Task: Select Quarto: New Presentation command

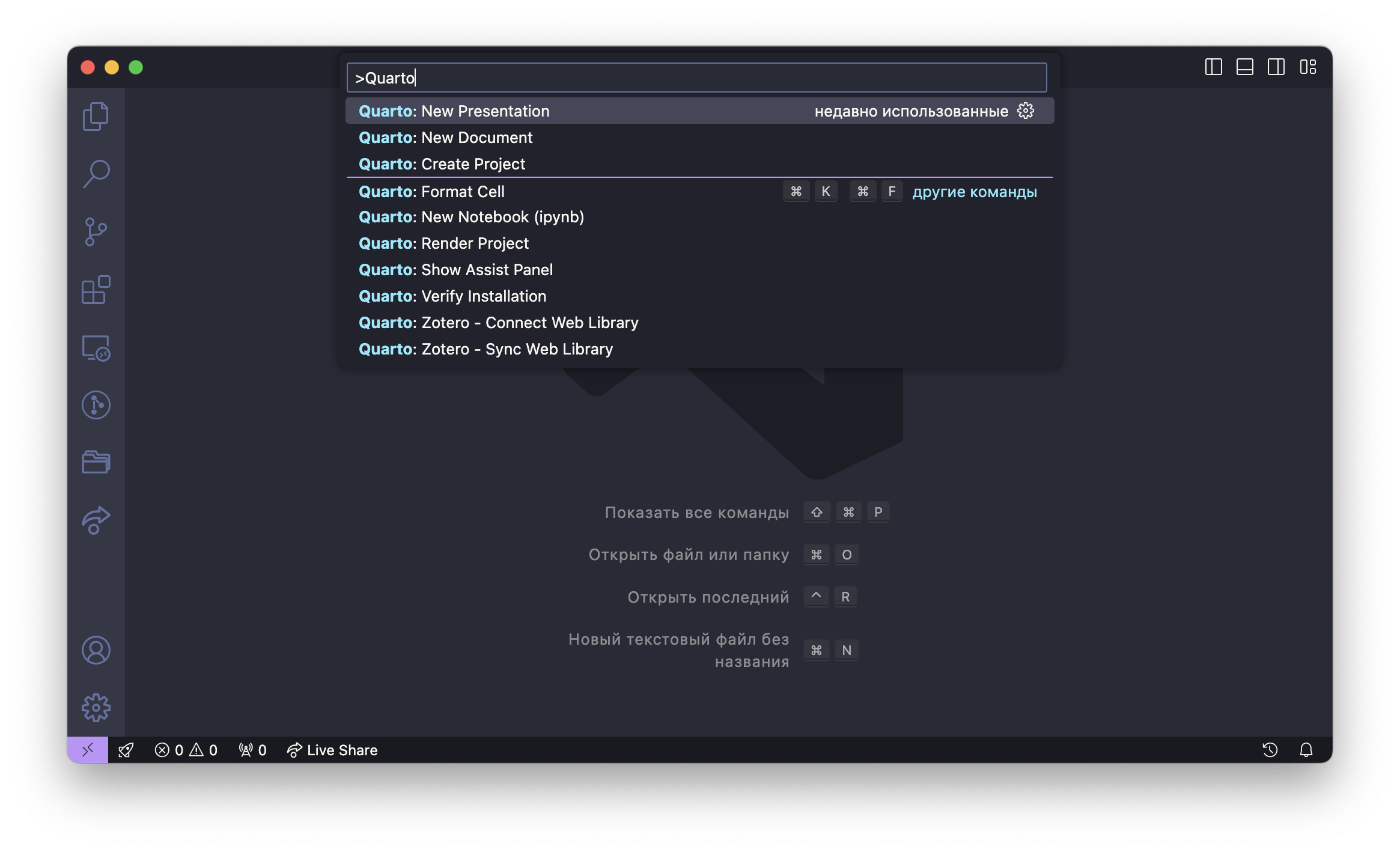Action: 699,111
